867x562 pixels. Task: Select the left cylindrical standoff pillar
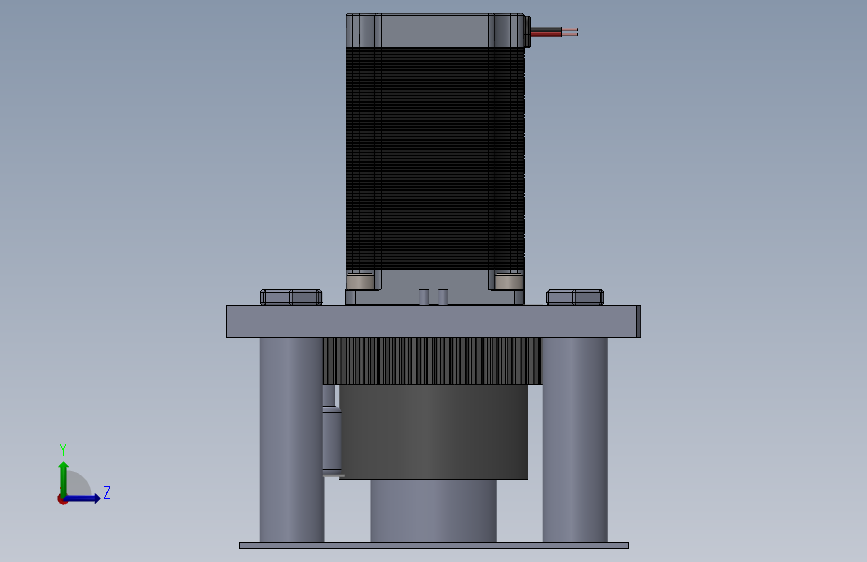tap(291, 440)
